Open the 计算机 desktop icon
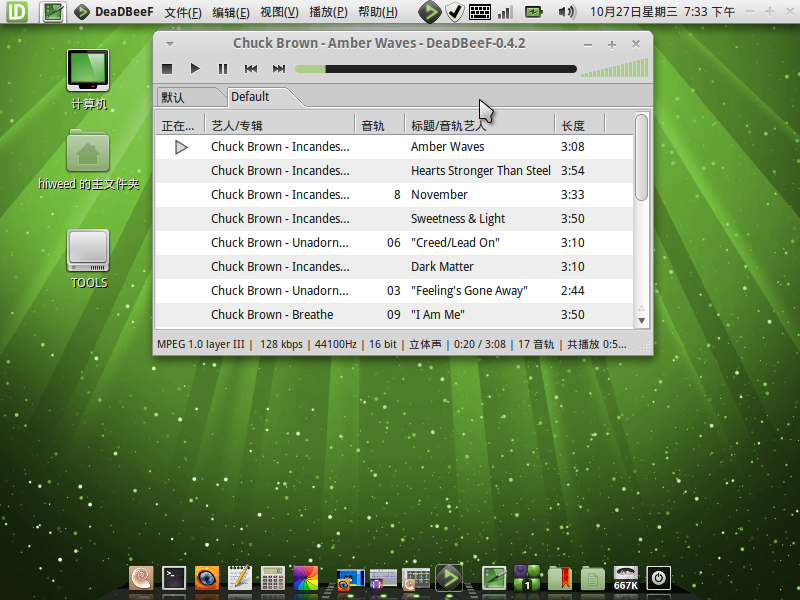The image size is (800, 600). (x=88, y=80)
